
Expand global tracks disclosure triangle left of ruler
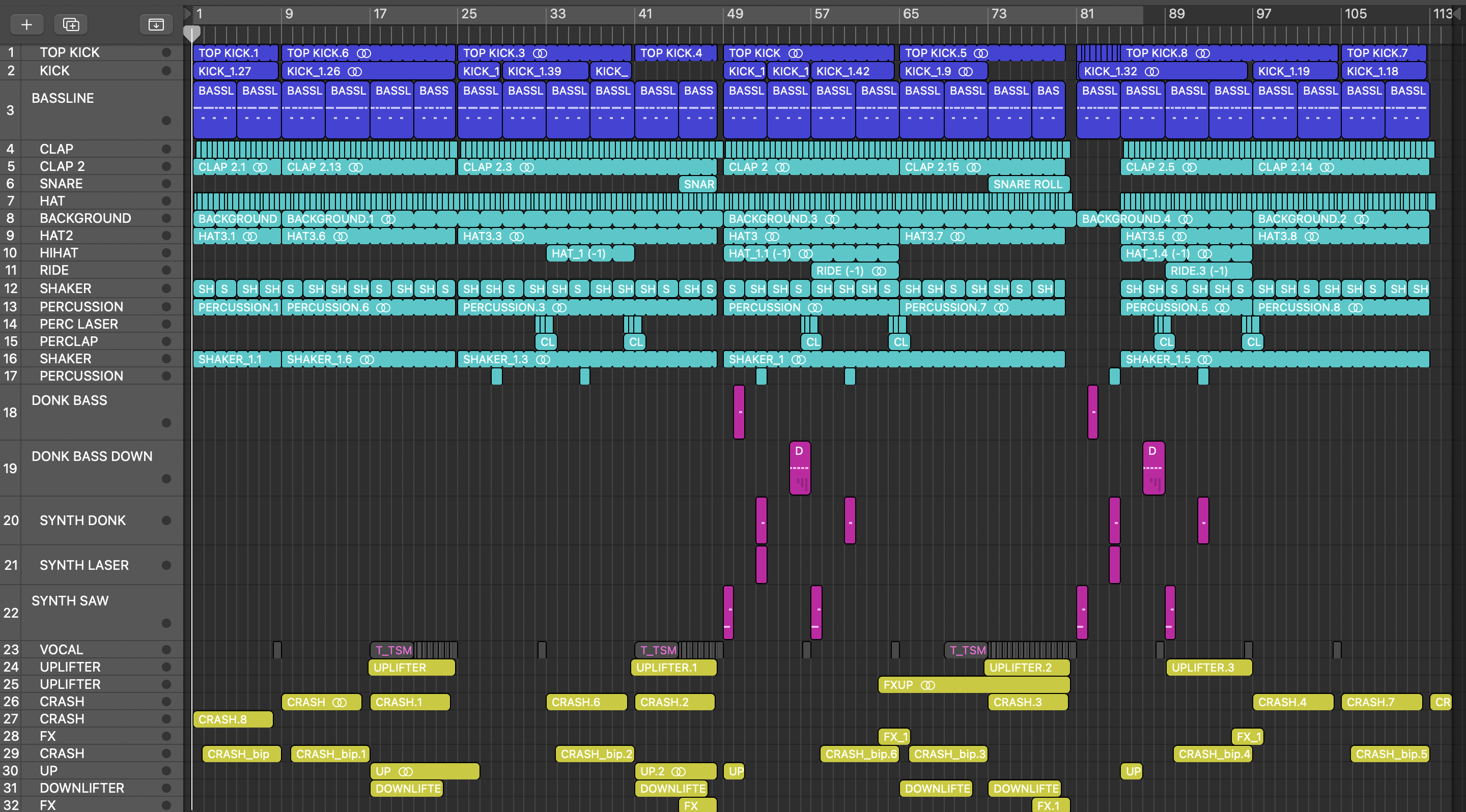click(188, 14)
